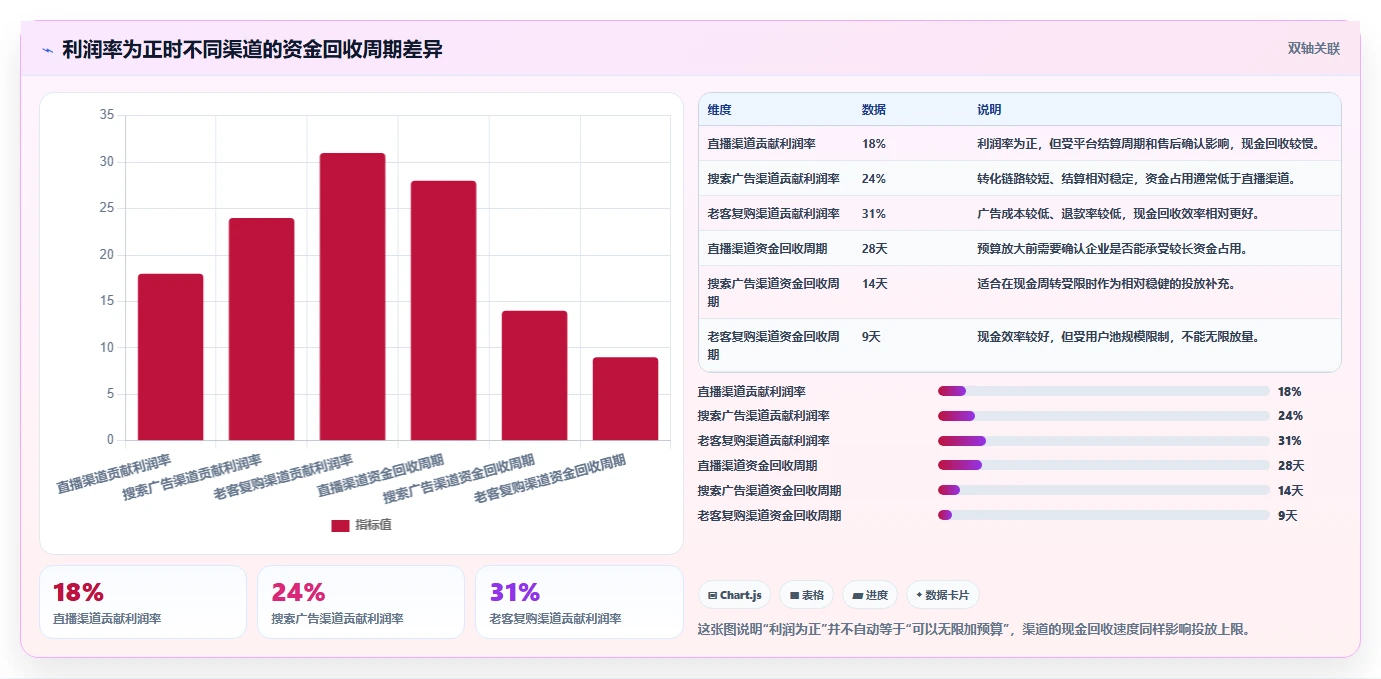Image resolution: width=1381 pixels, height=679 pixels.
Task: Click the 18% progress bar for 直播渠道贡献利润率
Action: (x=1104, y=391)
